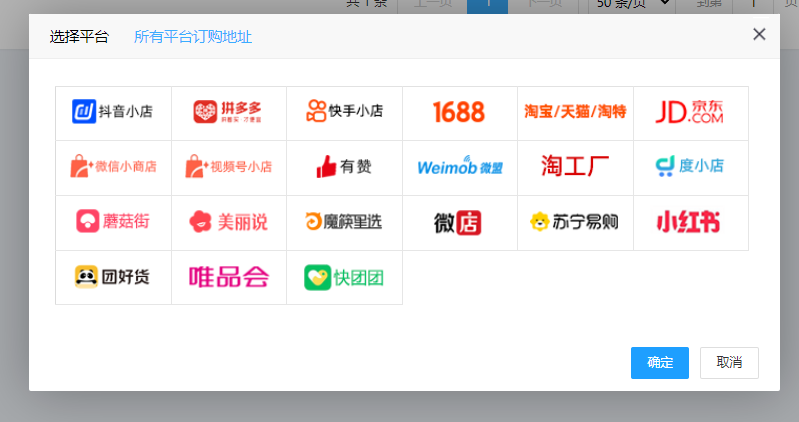Select the 小红书 platform logo
The height and width of the screenshot is (422, 799).
[690, 222]
